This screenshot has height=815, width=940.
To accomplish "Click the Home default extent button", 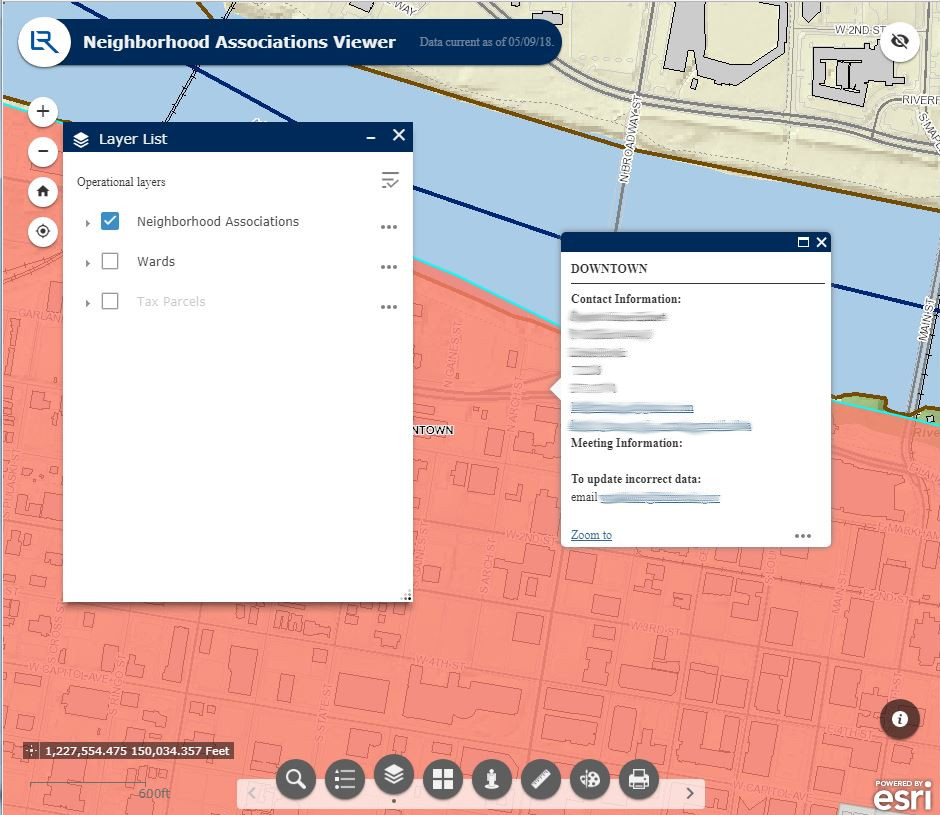I will click(x=42, y=191).
